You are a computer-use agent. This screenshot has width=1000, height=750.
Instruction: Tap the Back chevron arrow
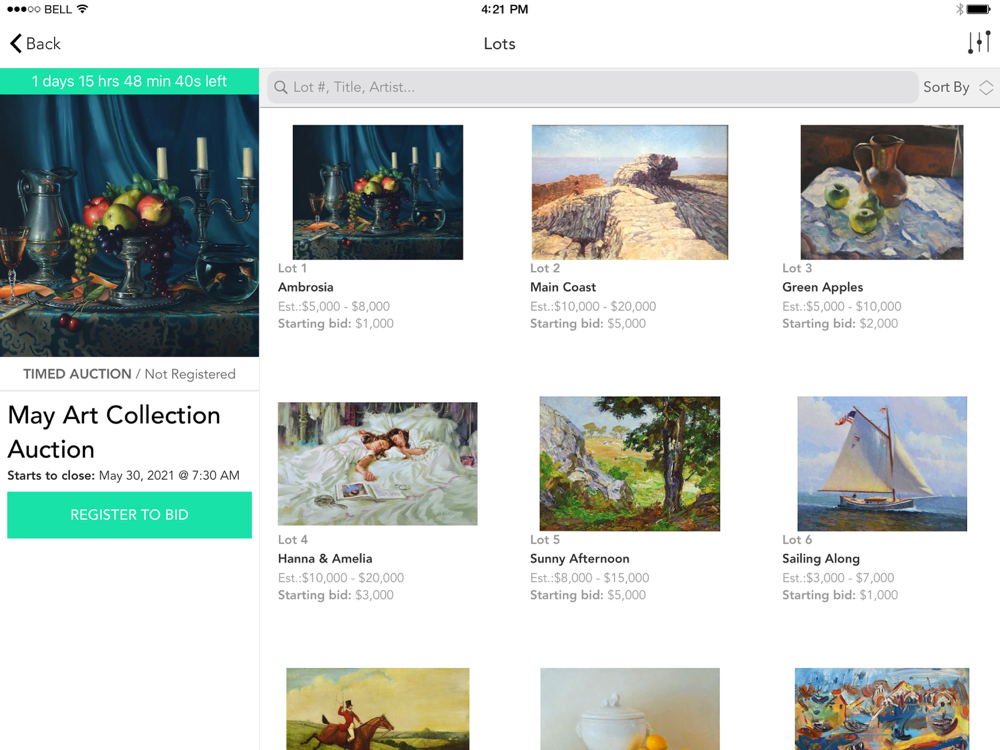16,43
